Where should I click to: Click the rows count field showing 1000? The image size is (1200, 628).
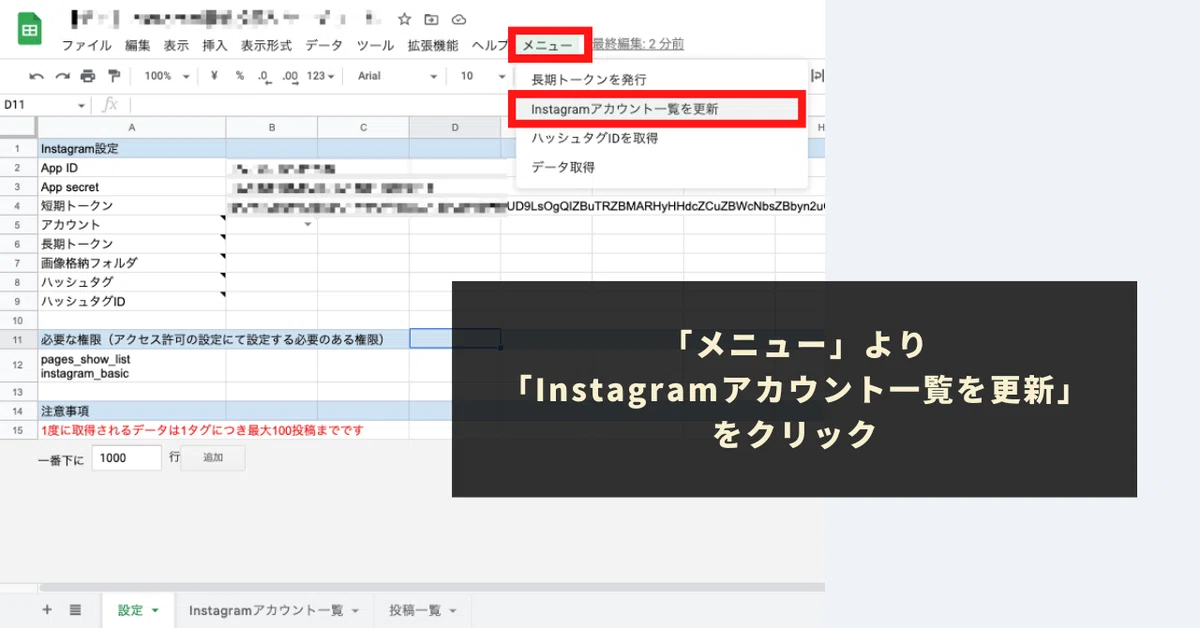(x=126, y=458)
